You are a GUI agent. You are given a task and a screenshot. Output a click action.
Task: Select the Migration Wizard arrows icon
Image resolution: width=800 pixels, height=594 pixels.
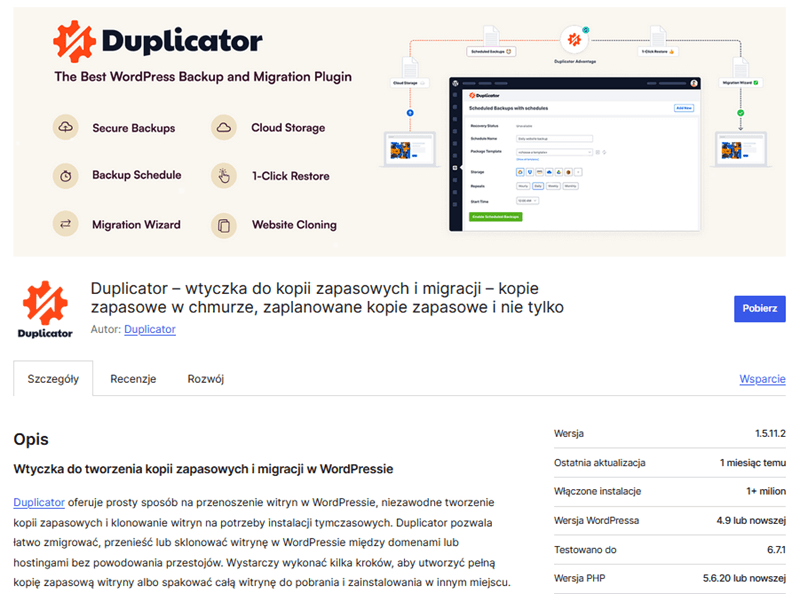click(x=66, y=224)
